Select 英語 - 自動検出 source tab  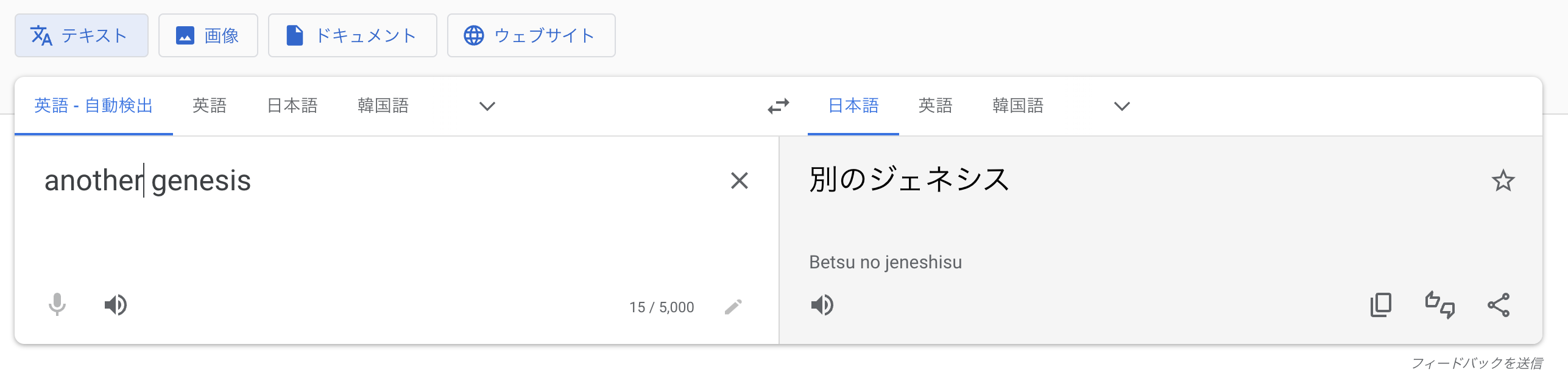click(x=94, y=106)
